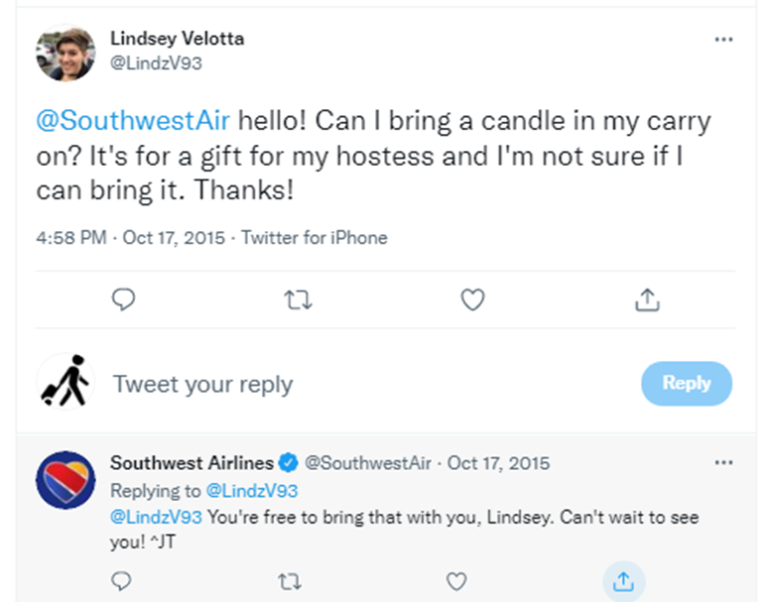Open Southwest Airlines heart logo avatar
Screen dimensions: 768x602
pyautogui.click(x=66, y=480)
